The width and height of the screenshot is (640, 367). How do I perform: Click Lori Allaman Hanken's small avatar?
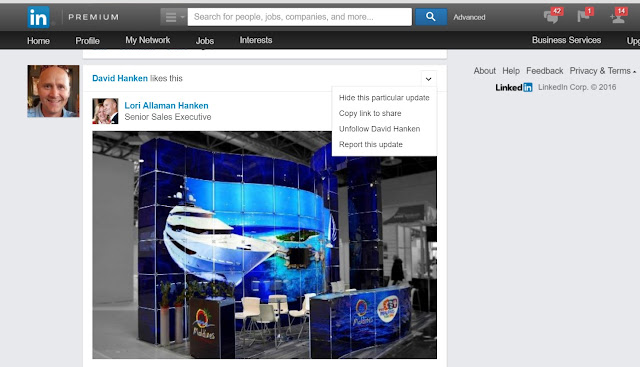105,111
